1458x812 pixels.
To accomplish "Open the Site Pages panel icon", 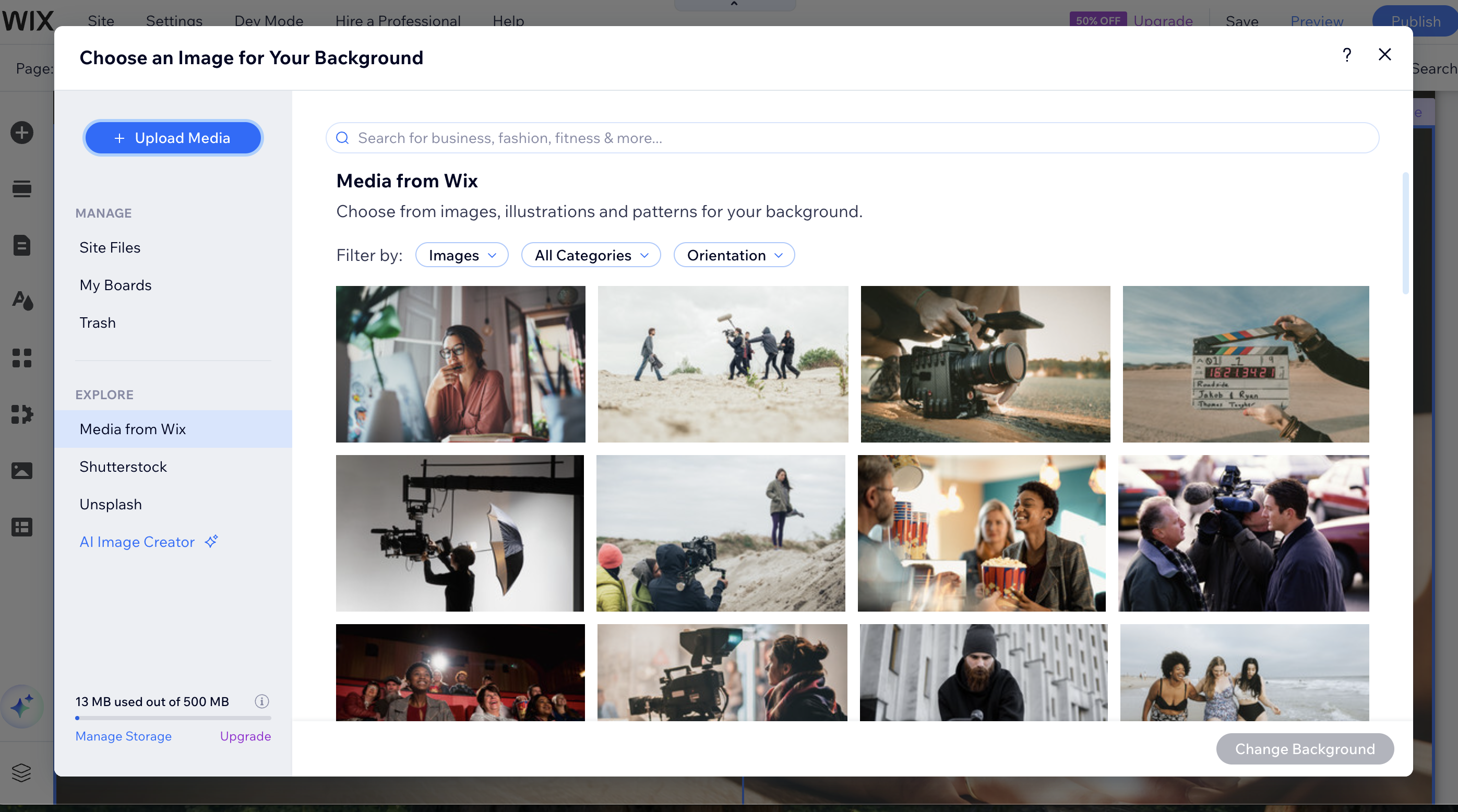I will [x=21, y=245].
